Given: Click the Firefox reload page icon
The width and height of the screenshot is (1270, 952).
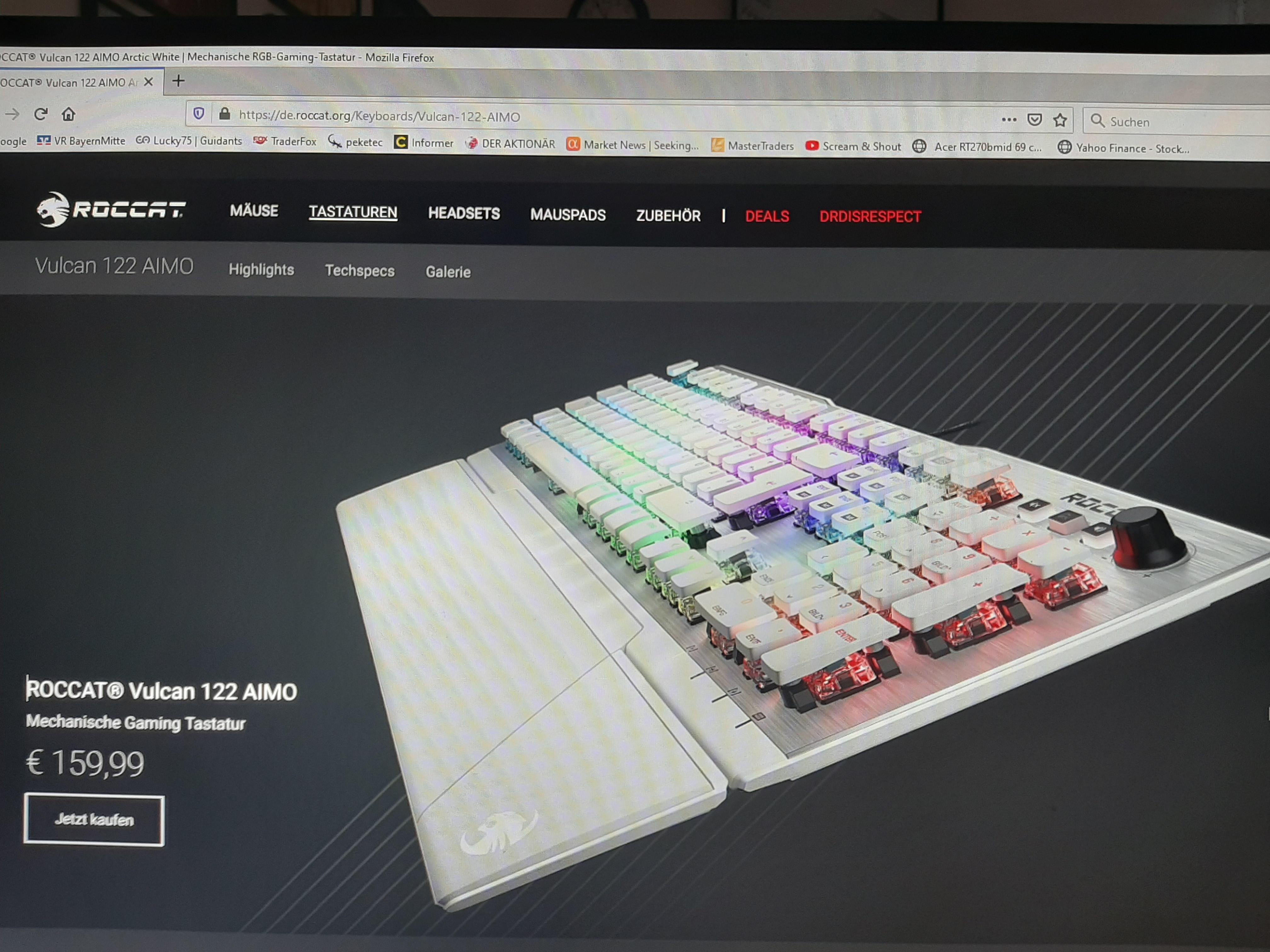Looking at the screenshot, I should pyautogui.click(x=40, y=114).
